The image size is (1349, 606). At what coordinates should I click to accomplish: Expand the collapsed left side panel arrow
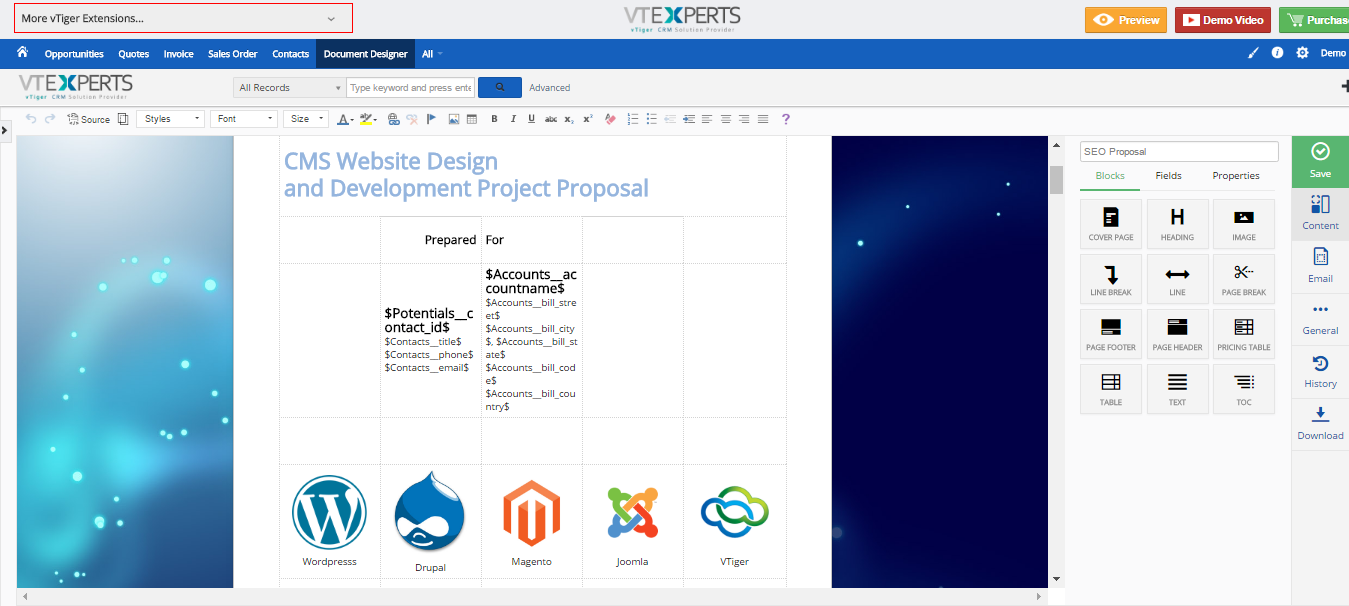pyautogui.click(x=5, y=130)
